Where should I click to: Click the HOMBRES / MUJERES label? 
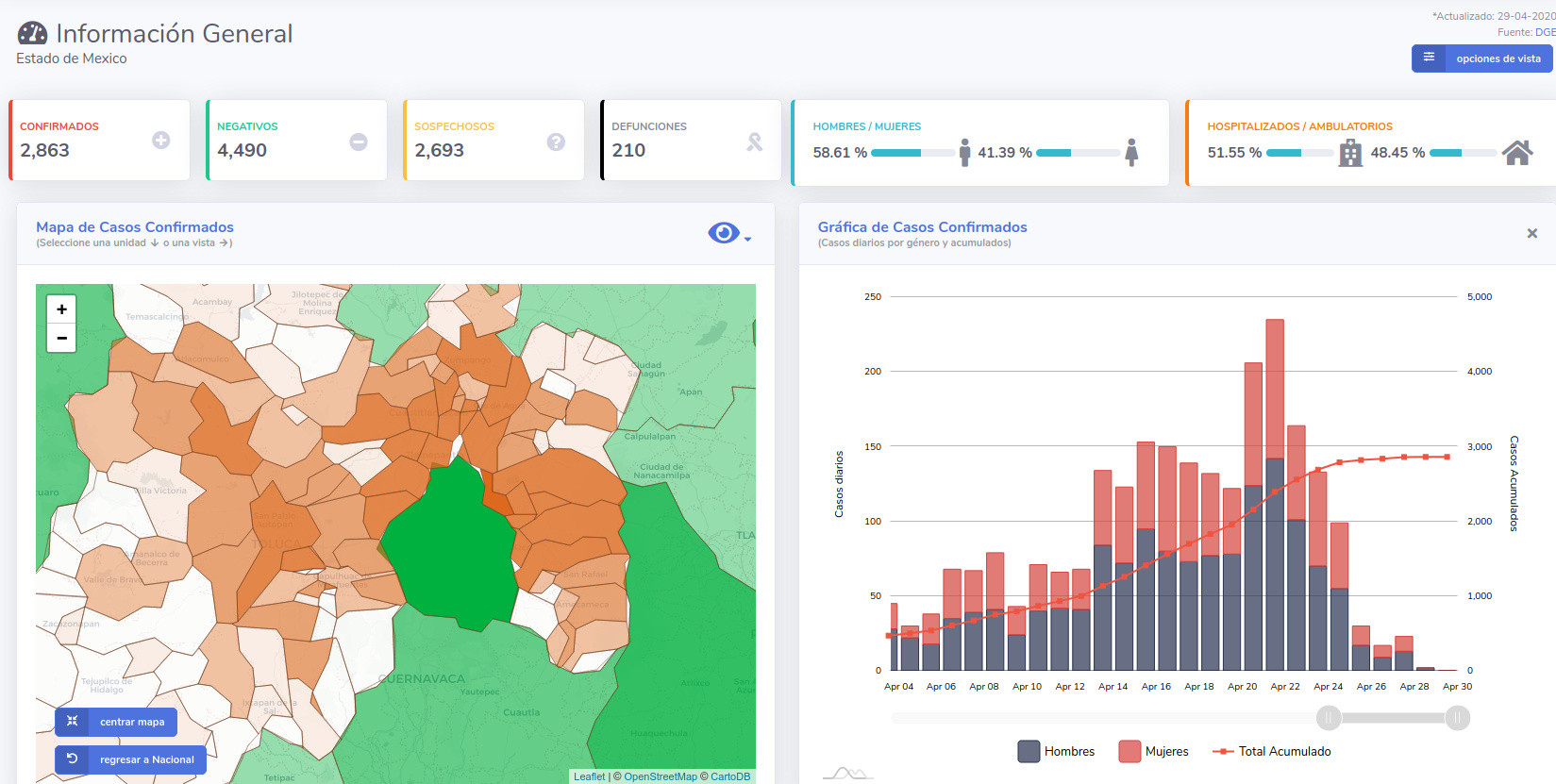tap(867, 126)
